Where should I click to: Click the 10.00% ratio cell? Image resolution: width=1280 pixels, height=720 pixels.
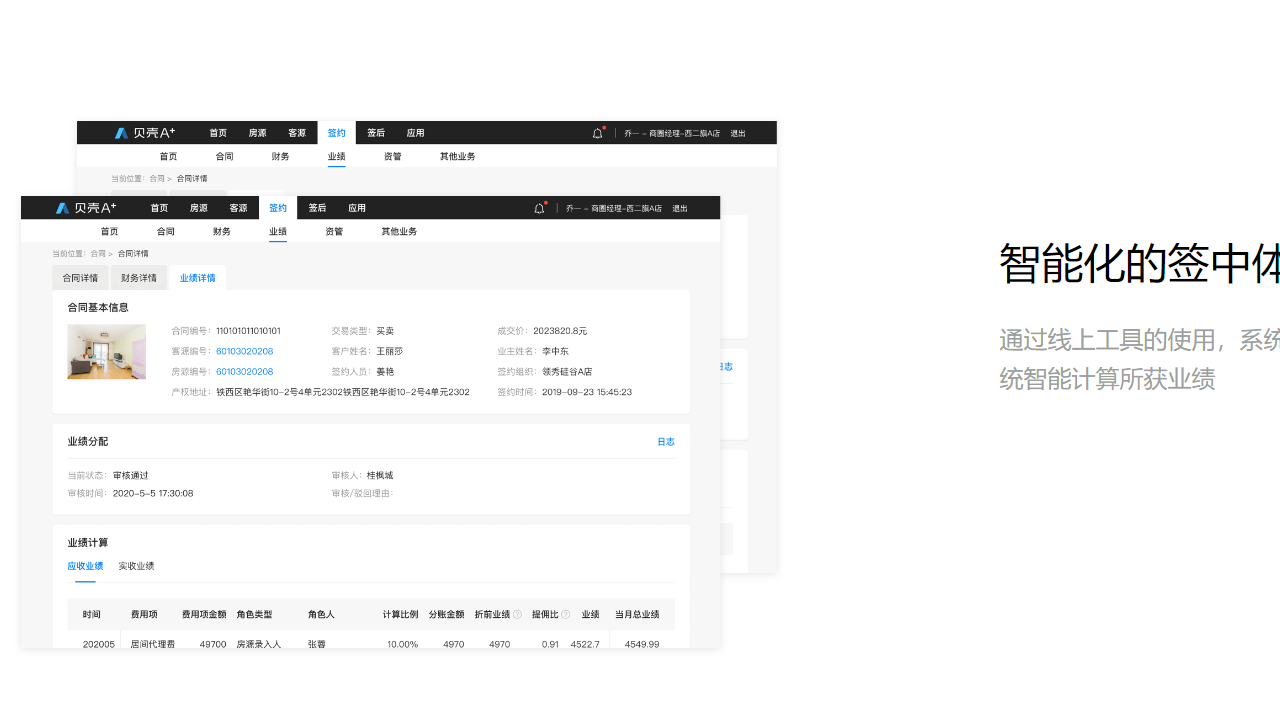click(403, 645)
